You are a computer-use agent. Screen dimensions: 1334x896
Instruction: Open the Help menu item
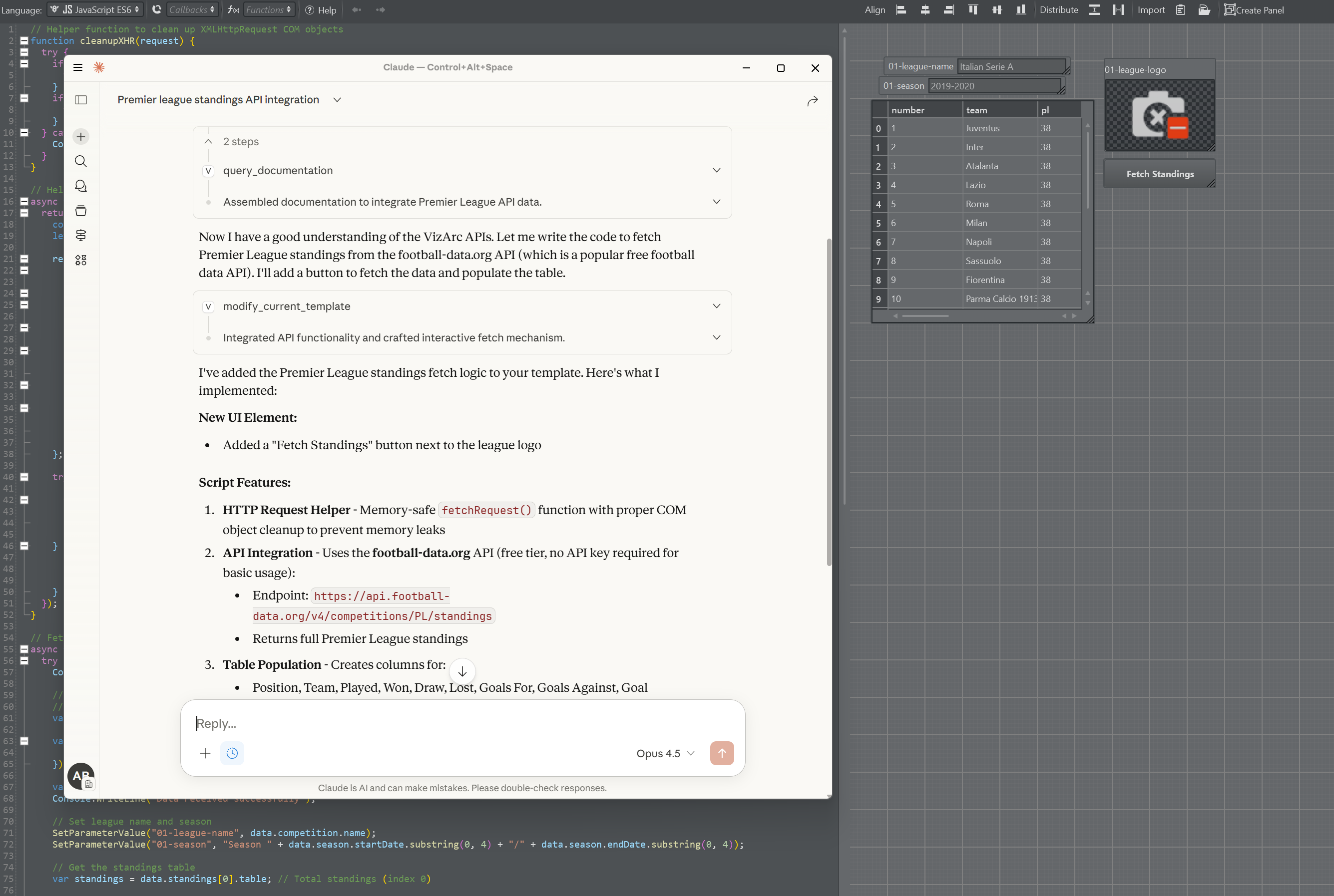tap(321, 9)
